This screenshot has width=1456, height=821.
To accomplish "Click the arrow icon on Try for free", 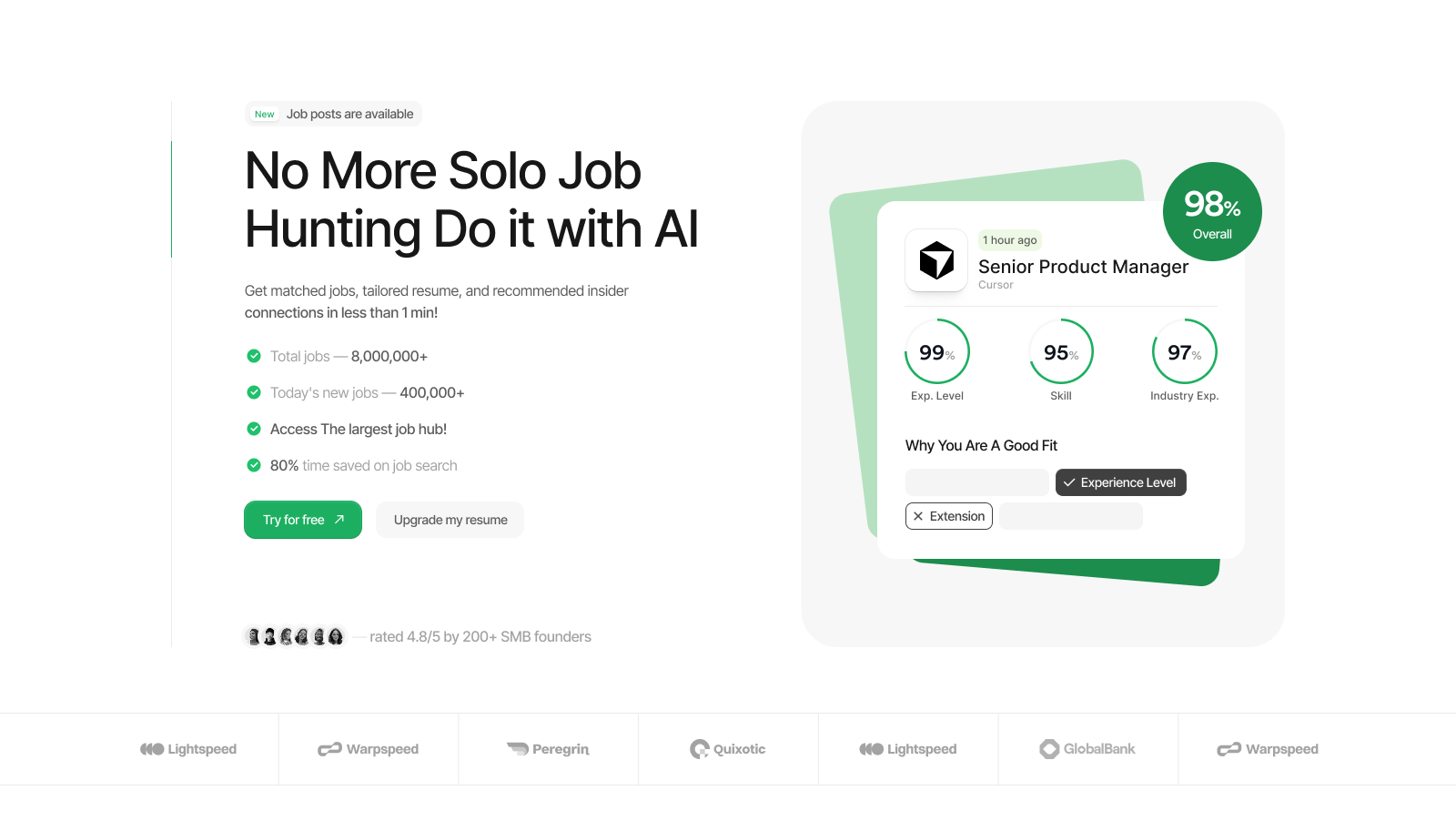I will point(339,520).
